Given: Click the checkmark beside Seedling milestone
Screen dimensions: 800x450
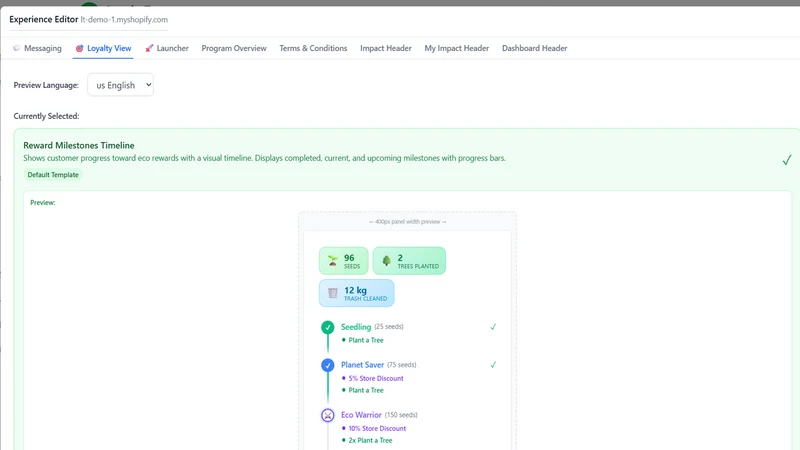Looking at the screenshot, I should click(x=493, y=327).
